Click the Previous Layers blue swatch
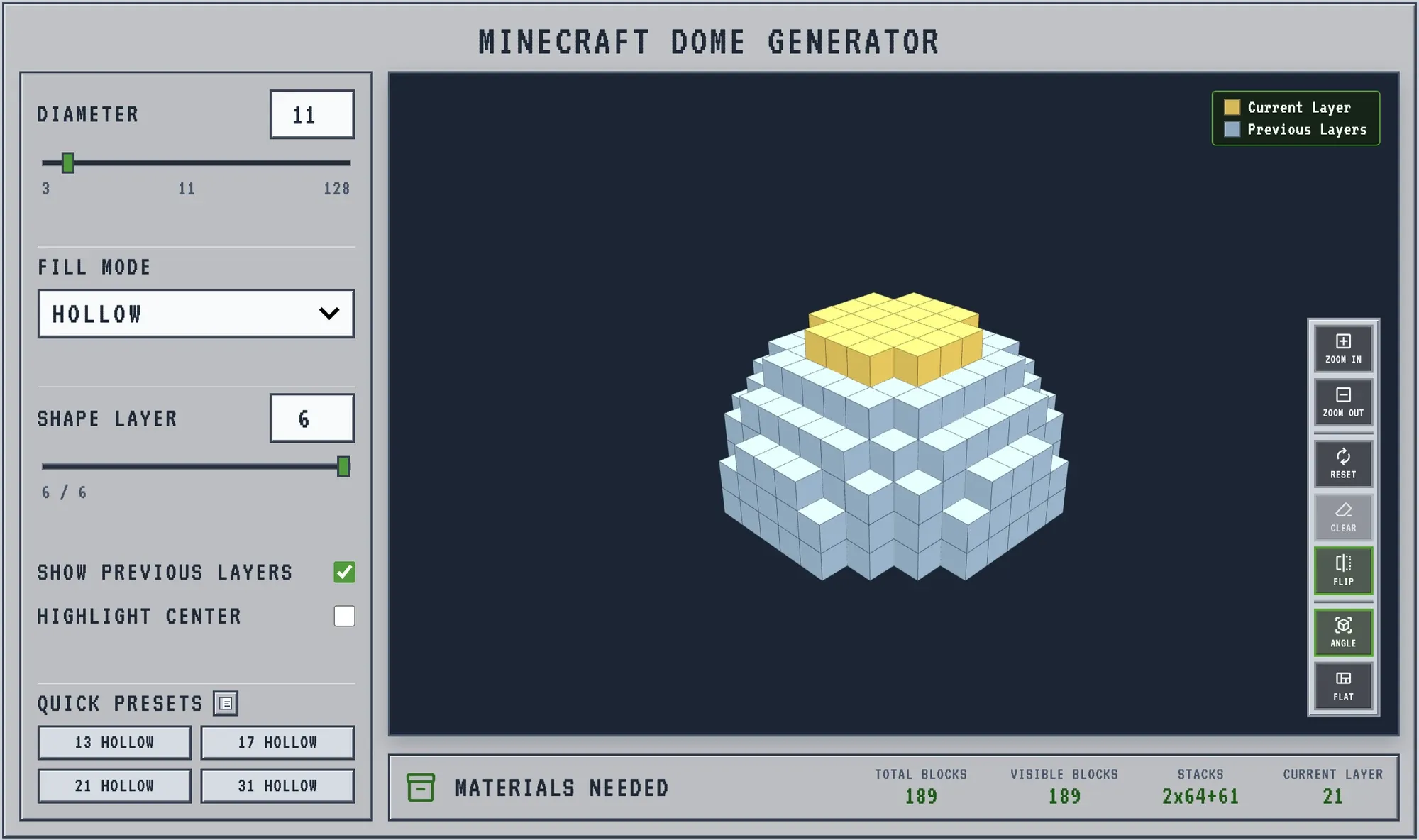 [1232, 129]
